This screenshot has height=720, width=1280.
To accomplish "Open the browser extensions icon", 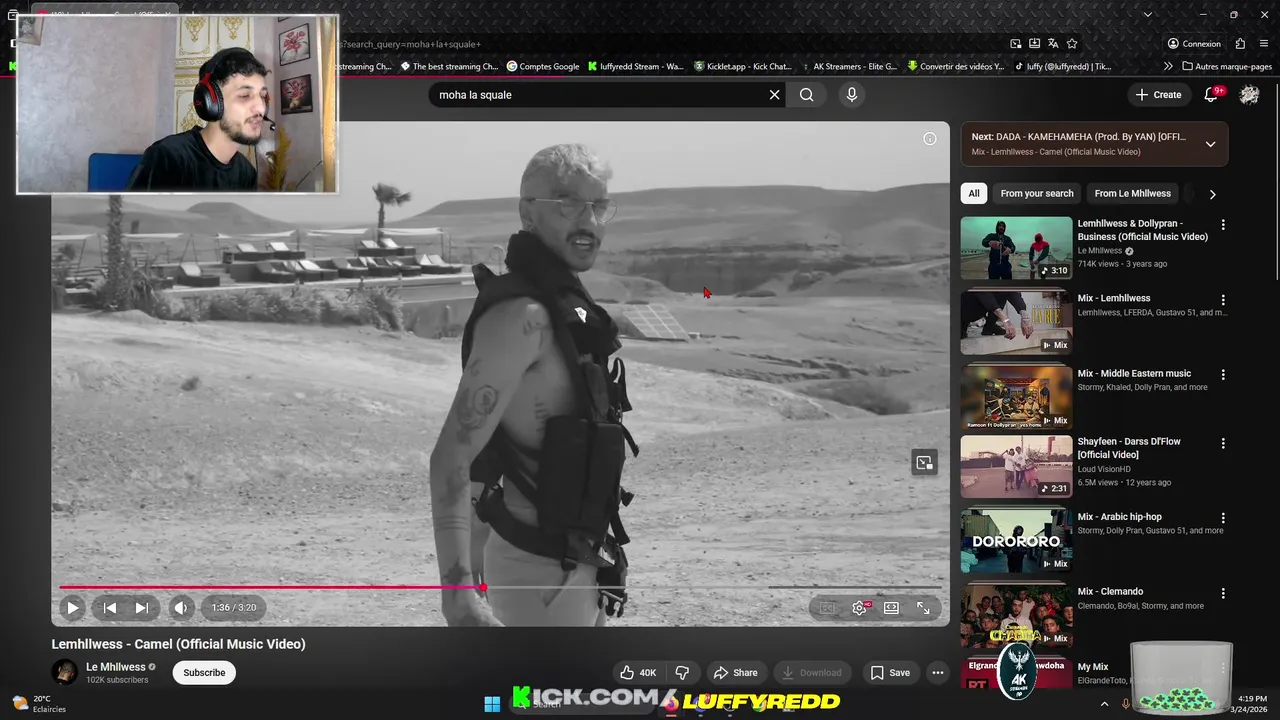I will pyautogui.click(x=1240, y=44).
